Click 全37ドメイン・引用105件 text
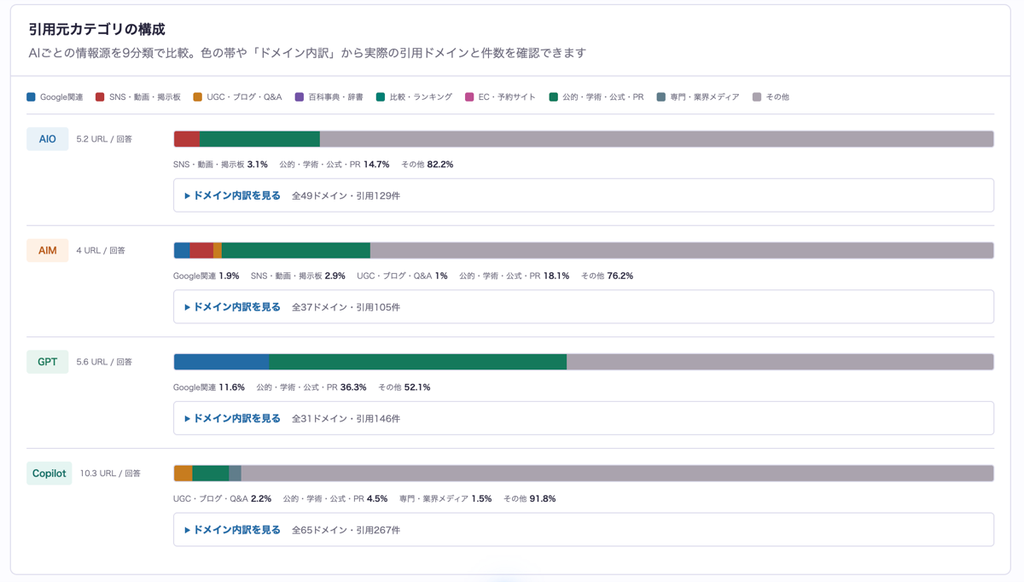The width and height of the screenshot is (1024, 582). pyautogui.click(x=346, y=307)
